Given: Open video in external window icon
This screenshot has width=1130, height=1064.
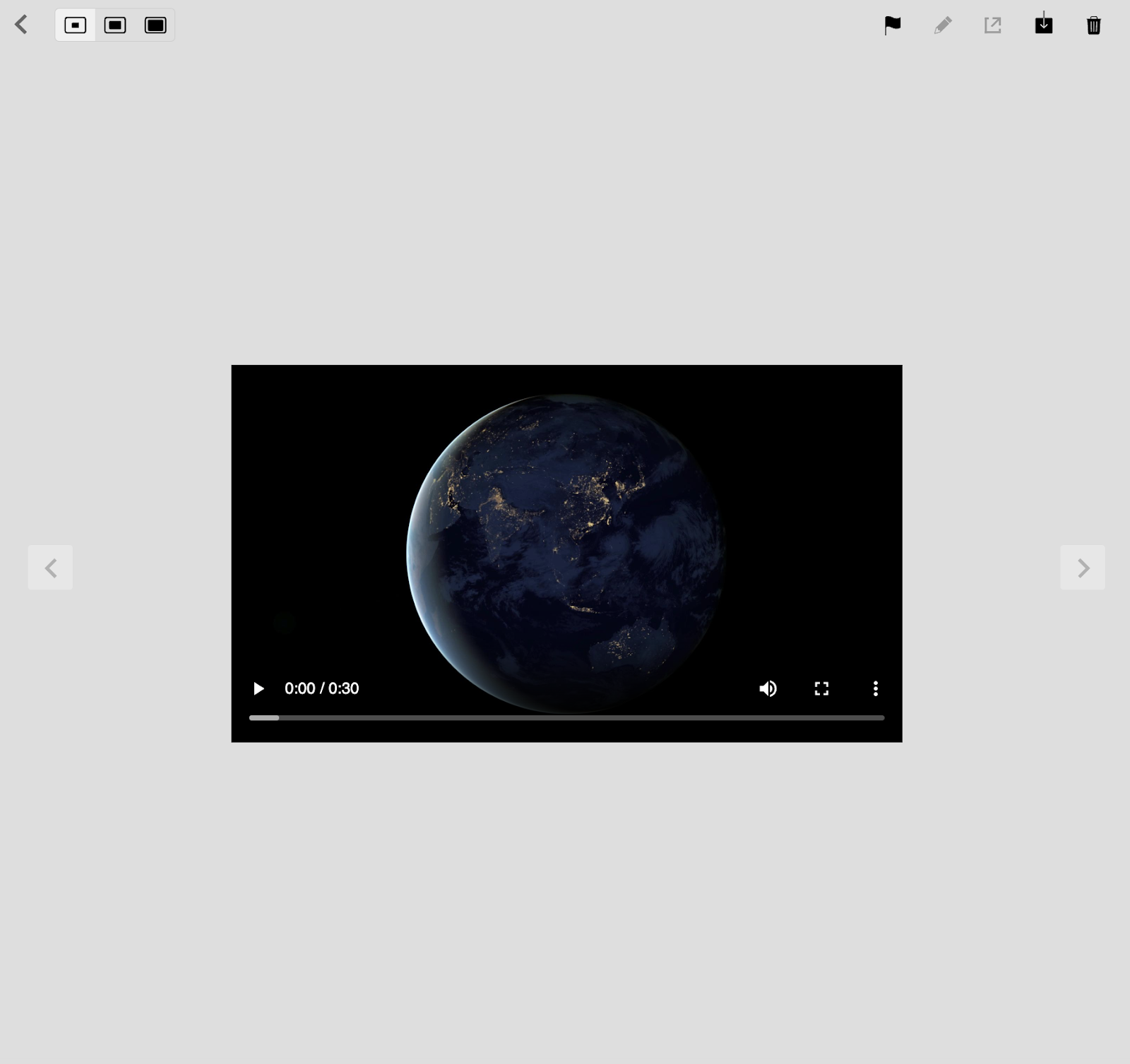Looking at the screenshot, I should coord(993,25).
